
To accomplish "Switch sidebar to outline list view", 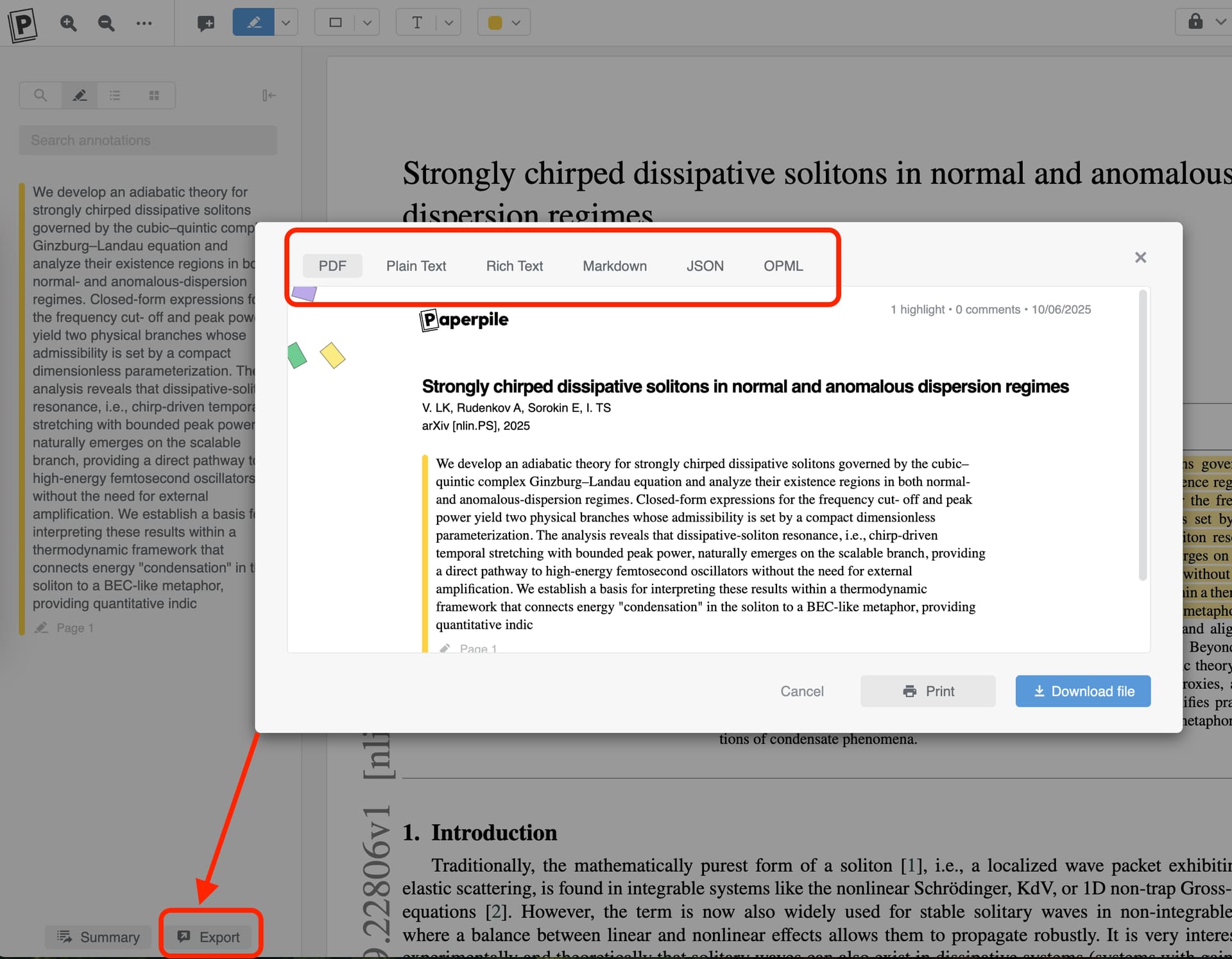I will 115,96.
